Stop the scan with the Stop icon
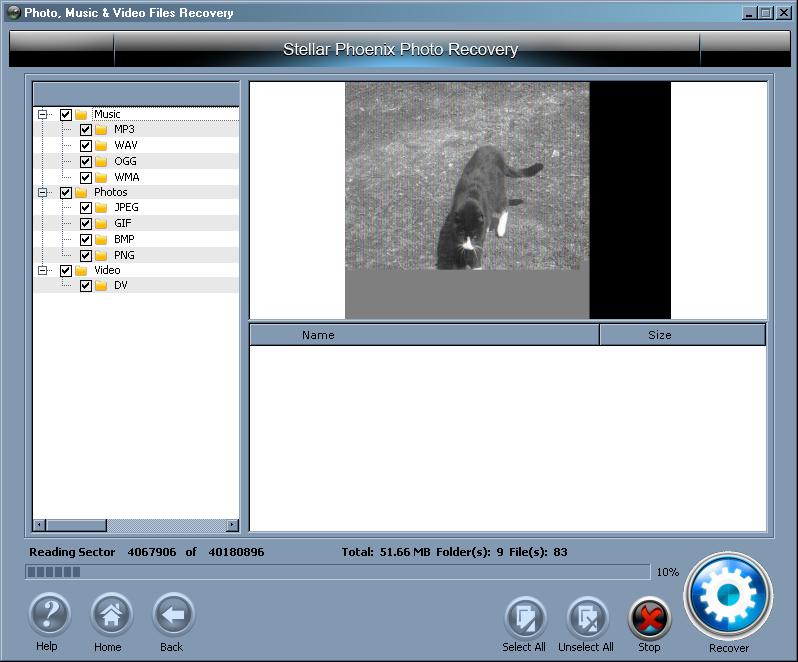Image resolution: width=798 pixels, height=662 pixels. click(649, 618)
